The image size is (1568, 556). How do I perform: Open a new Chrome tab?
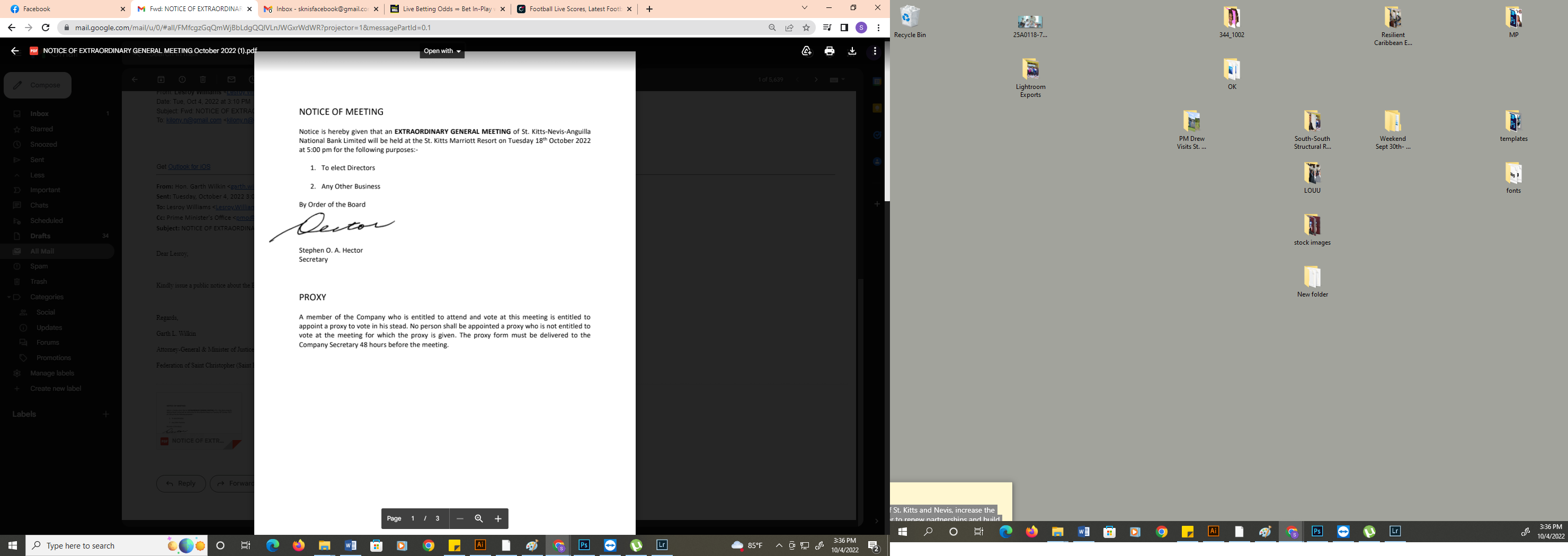[x=649, y=9]
